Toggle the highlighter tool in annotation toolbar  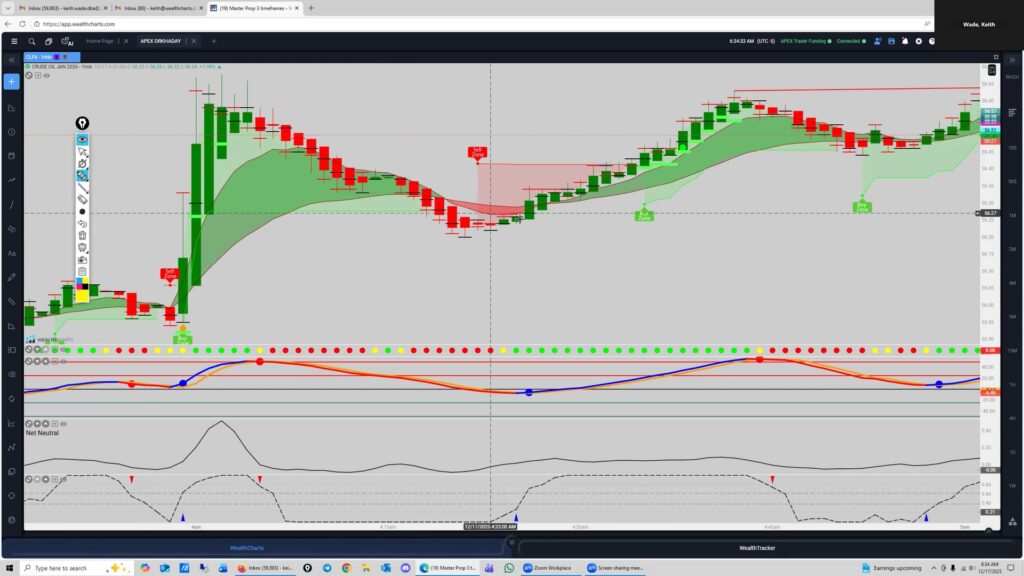click(82, 175)
